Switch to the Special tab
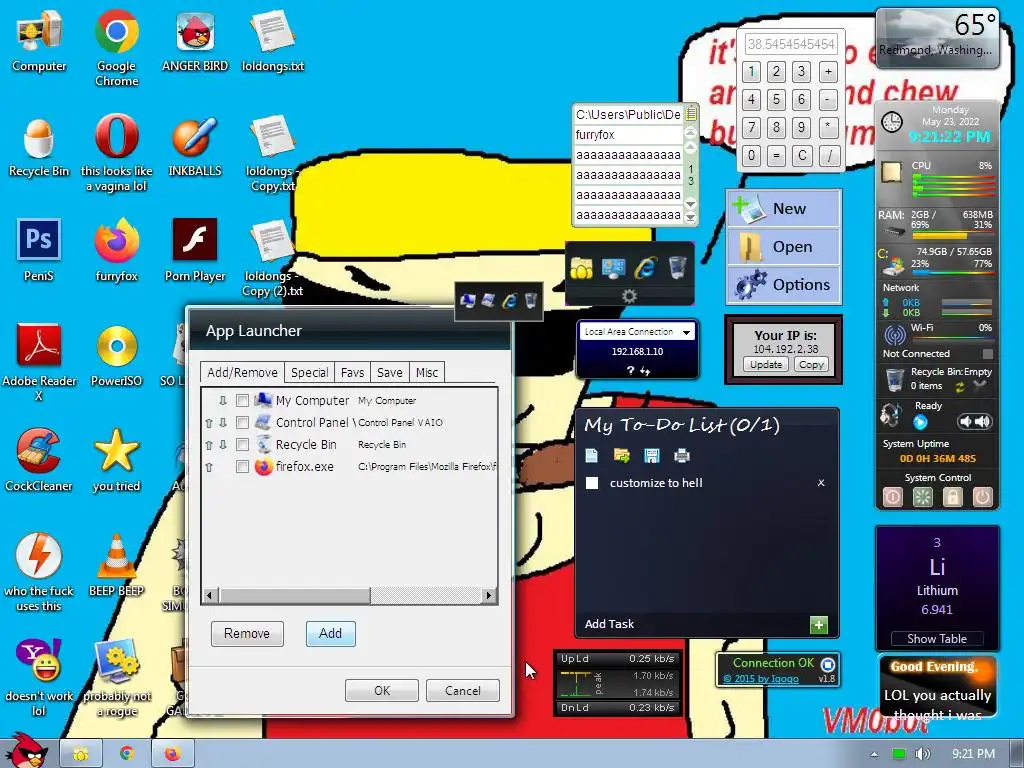This screenshot has height=768, width=1024. pyautogui.click(x=310, y=372)
